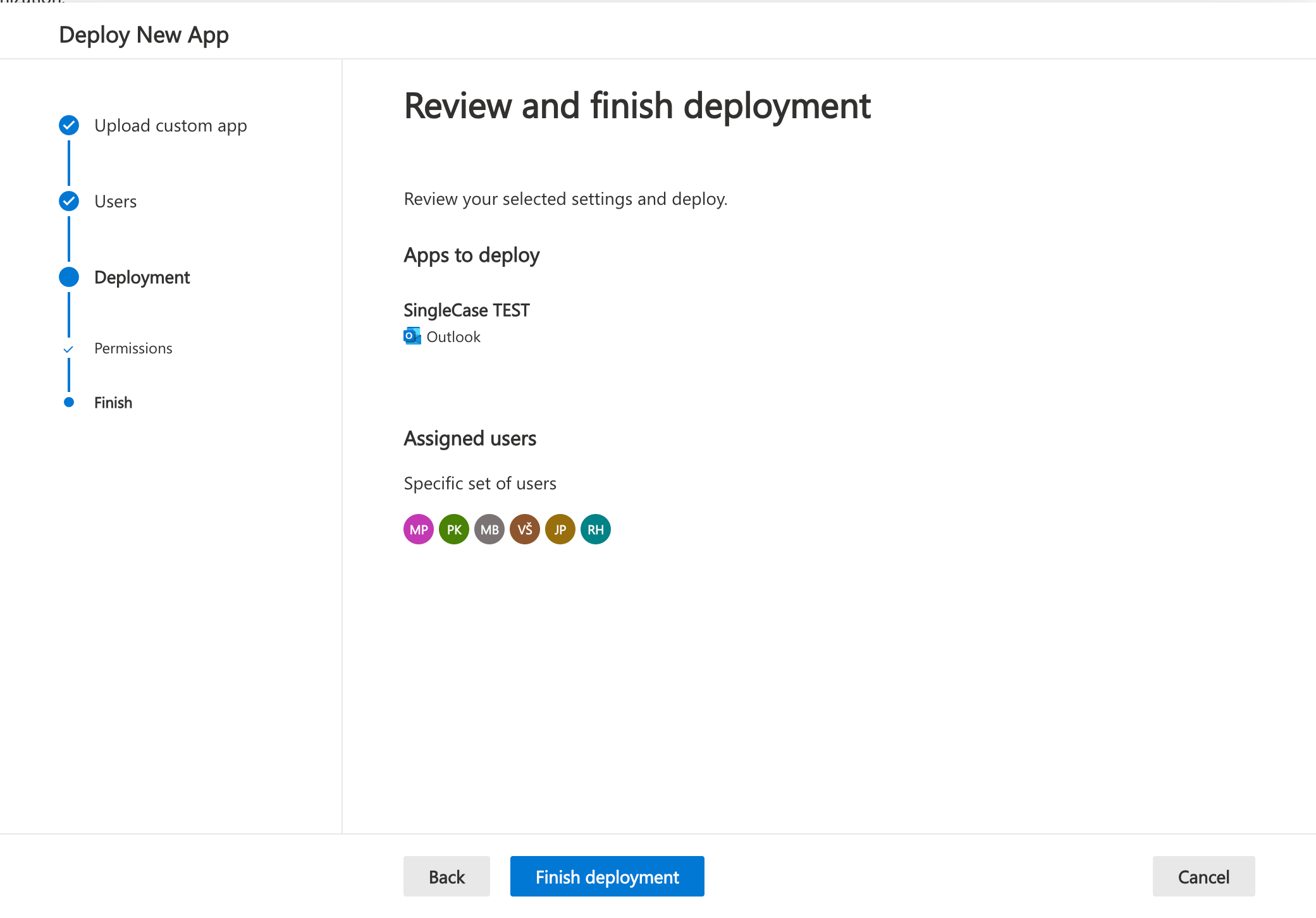1316x918 pixels.
Task: Open the Finish sub-step
Action: 113,403
